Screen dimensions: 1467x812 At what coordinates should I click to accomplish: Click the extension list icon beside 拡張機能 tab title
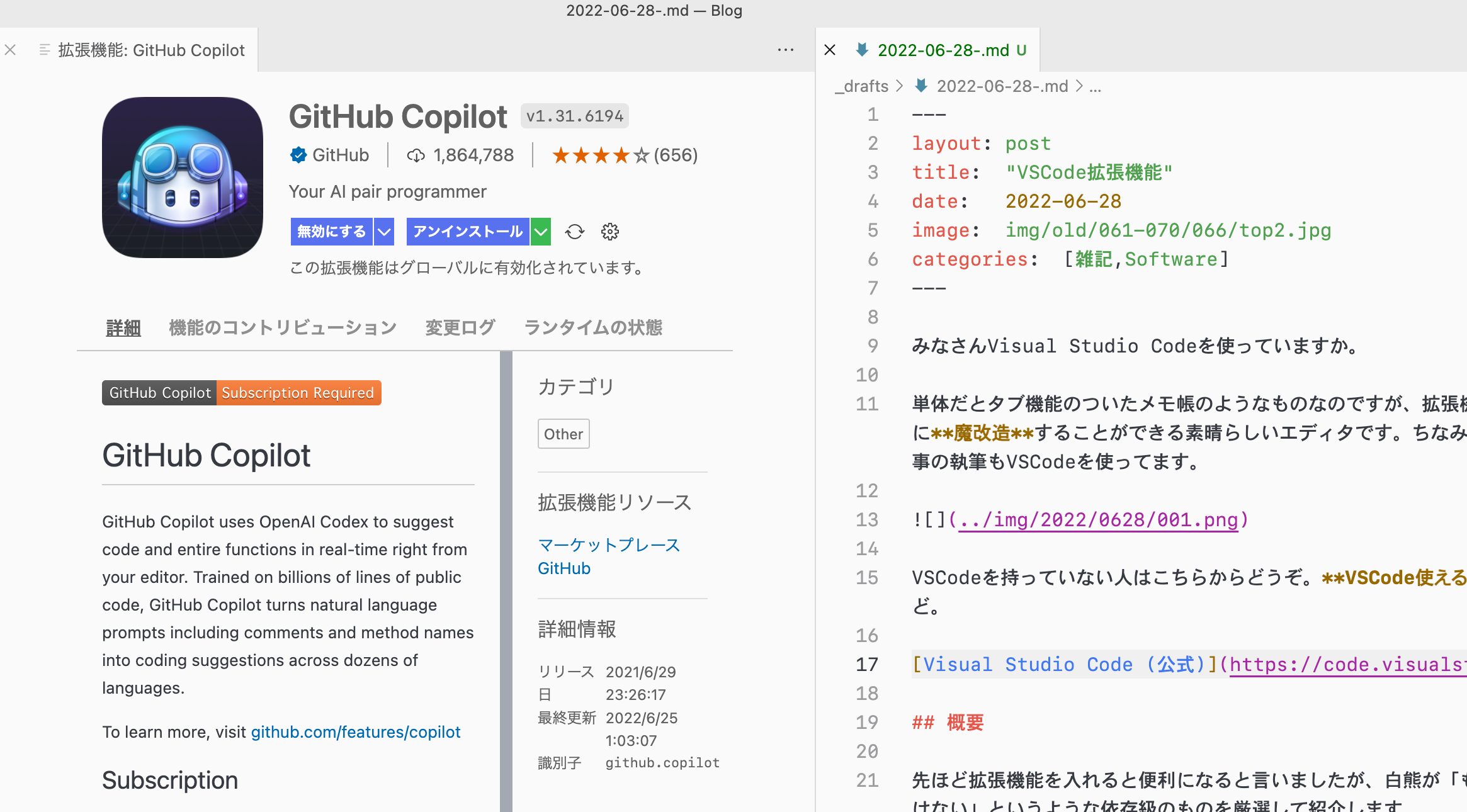coord(43,50)
